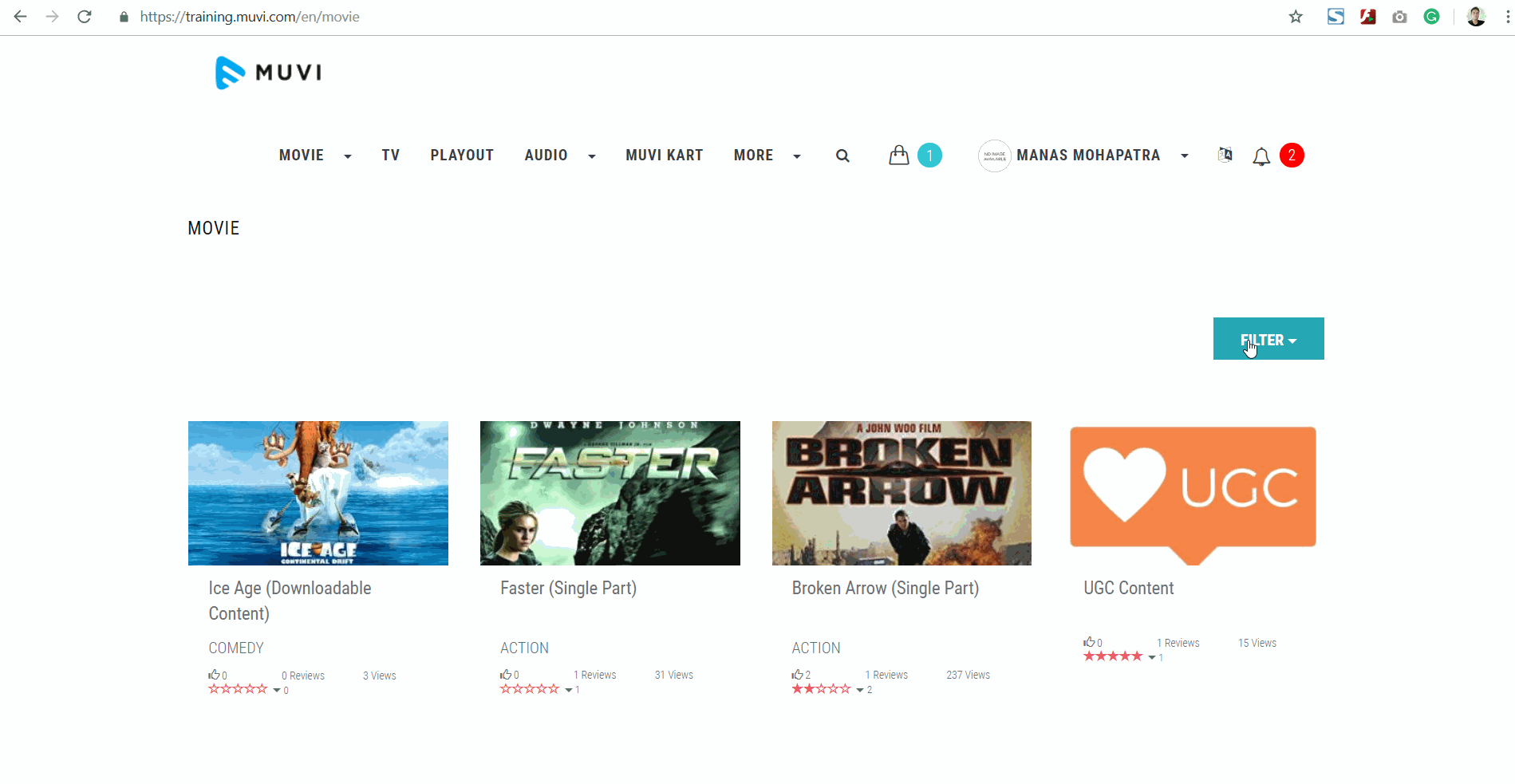Expand the MOVIE menu arrow

click(x=348, y=156)
